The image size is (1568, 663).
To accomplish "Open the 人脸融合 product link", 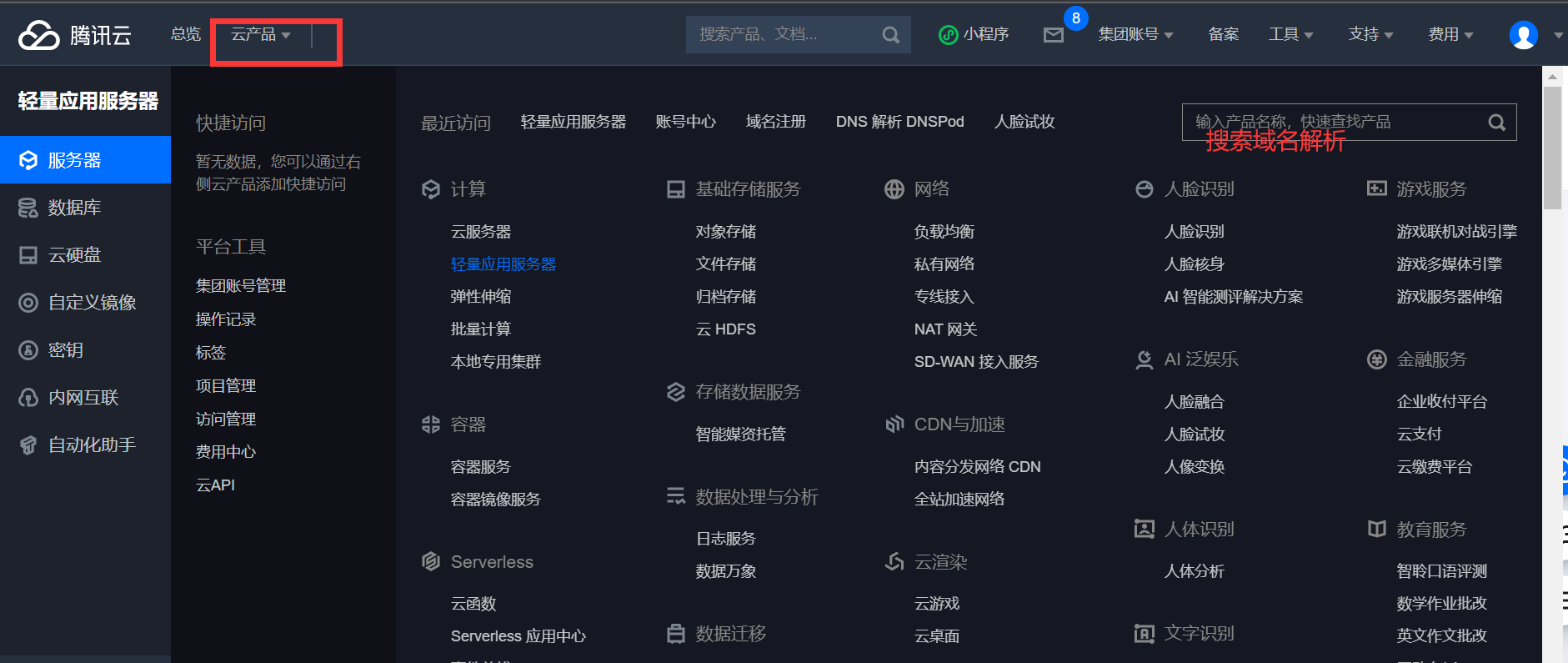I will (1195, 402).
